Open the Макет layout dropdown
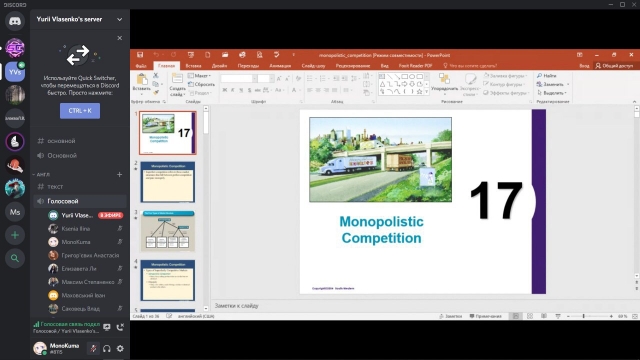Viewport: 640px width, 360px height. (199, 76)
